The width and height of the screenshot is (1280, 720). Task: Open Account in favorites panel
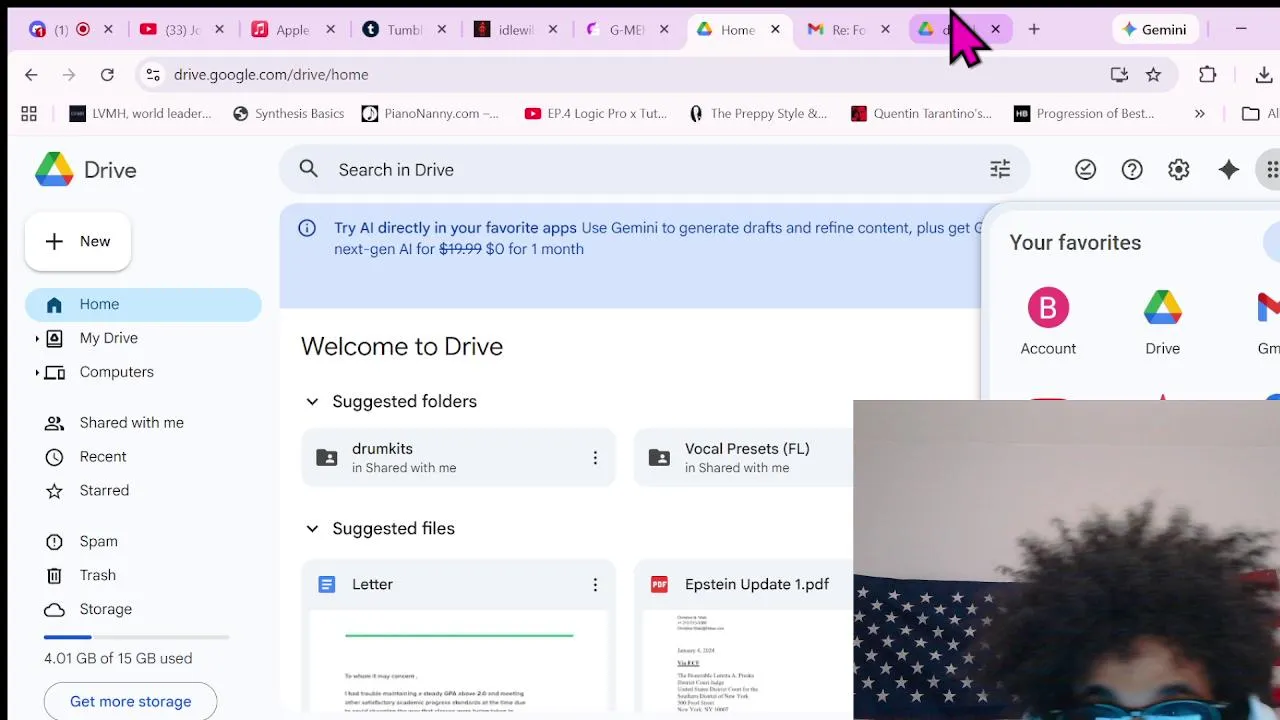click(x=1048, y=322)
